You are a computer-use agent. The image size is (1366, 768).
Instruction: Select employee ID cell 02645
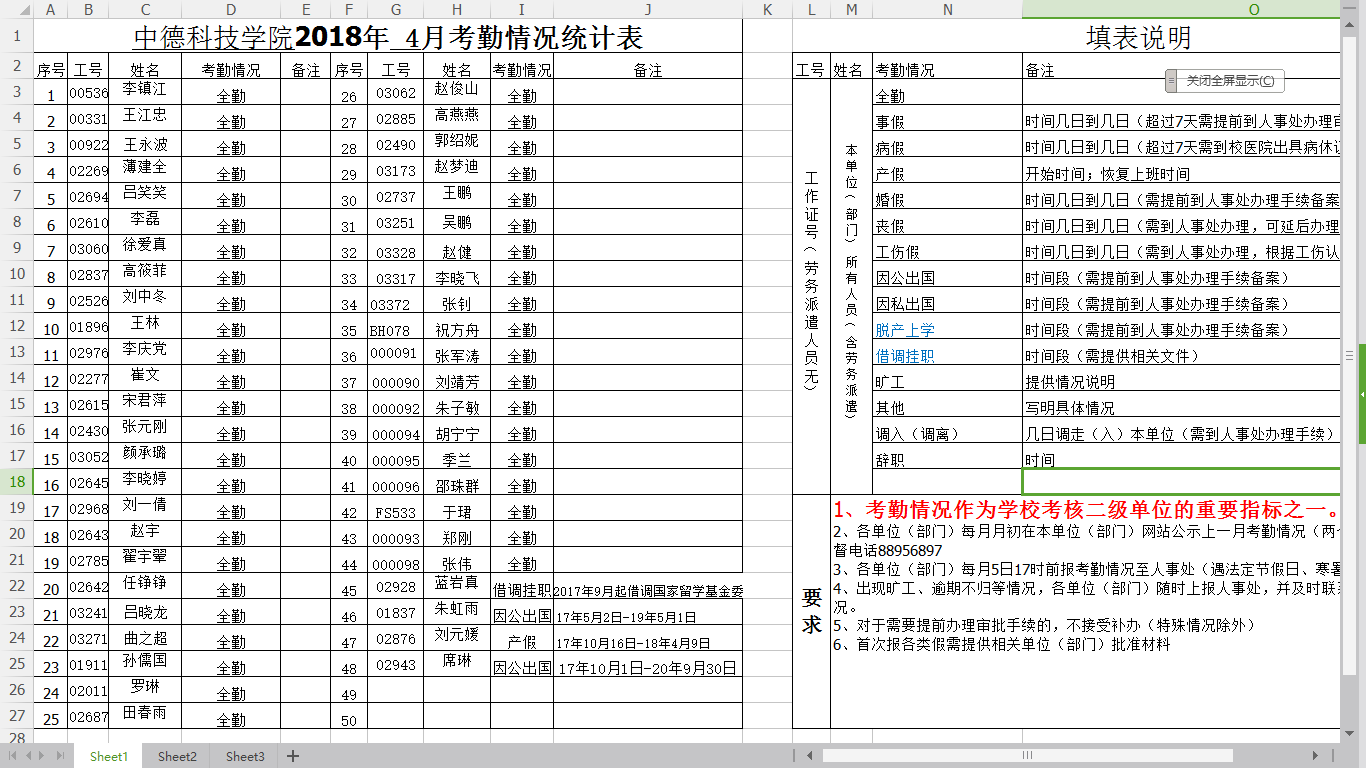click(x=88, y=483)
